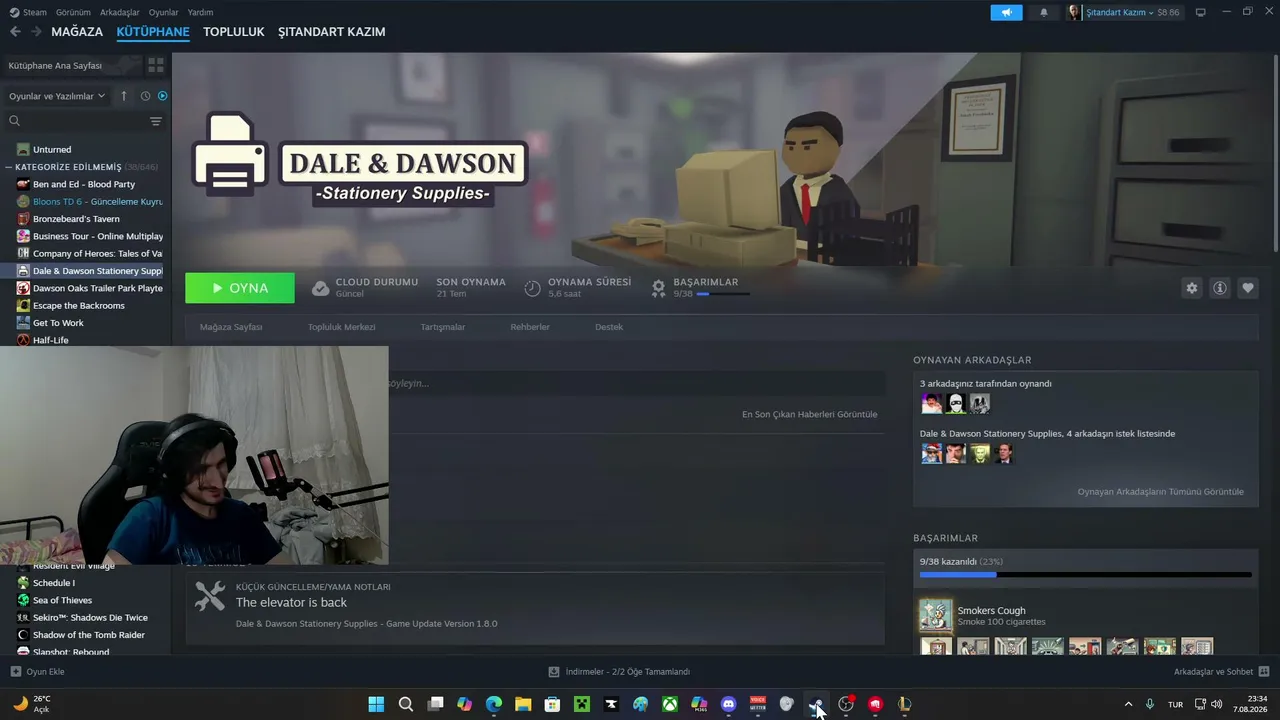Open the Oyunlar menu

click(x=164, y=12)
